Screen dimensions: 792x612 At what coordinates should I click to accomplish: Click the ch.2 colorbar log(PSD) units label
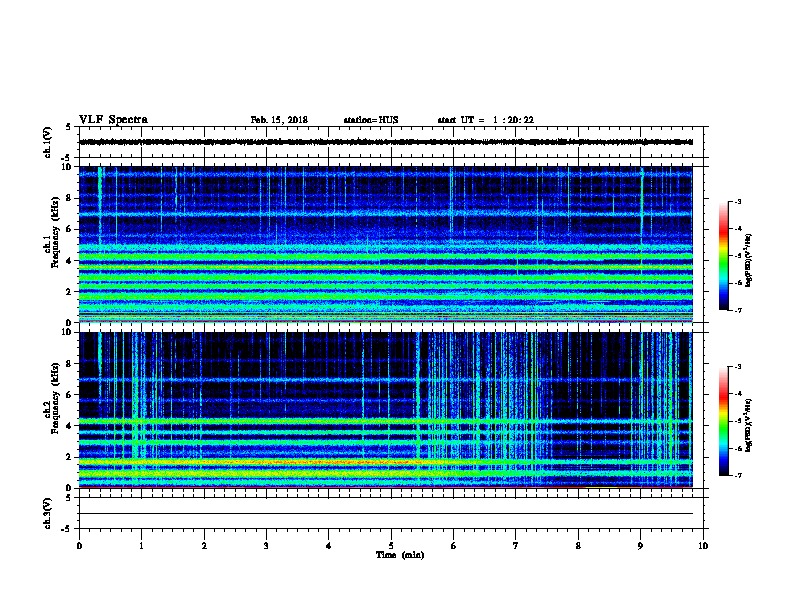(x=749, y=425)
